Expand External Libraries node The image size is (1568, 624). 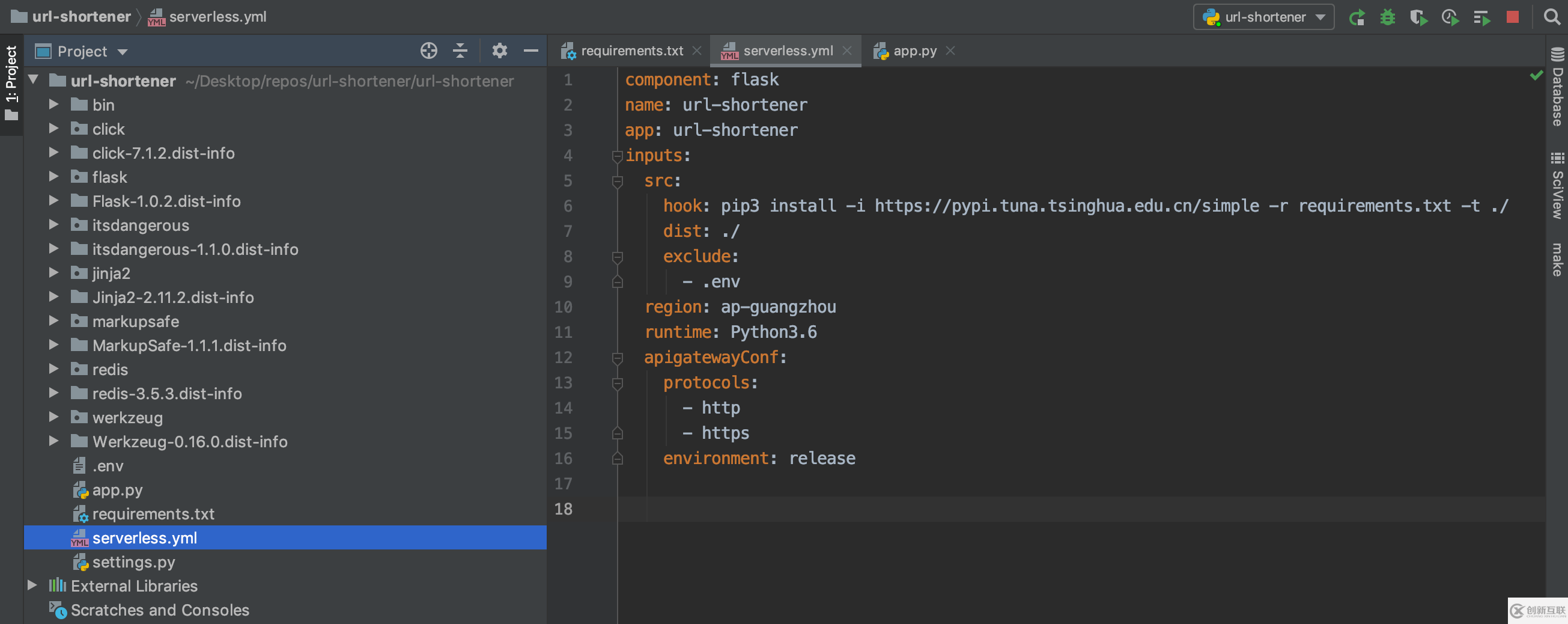(x=32, y=586)
